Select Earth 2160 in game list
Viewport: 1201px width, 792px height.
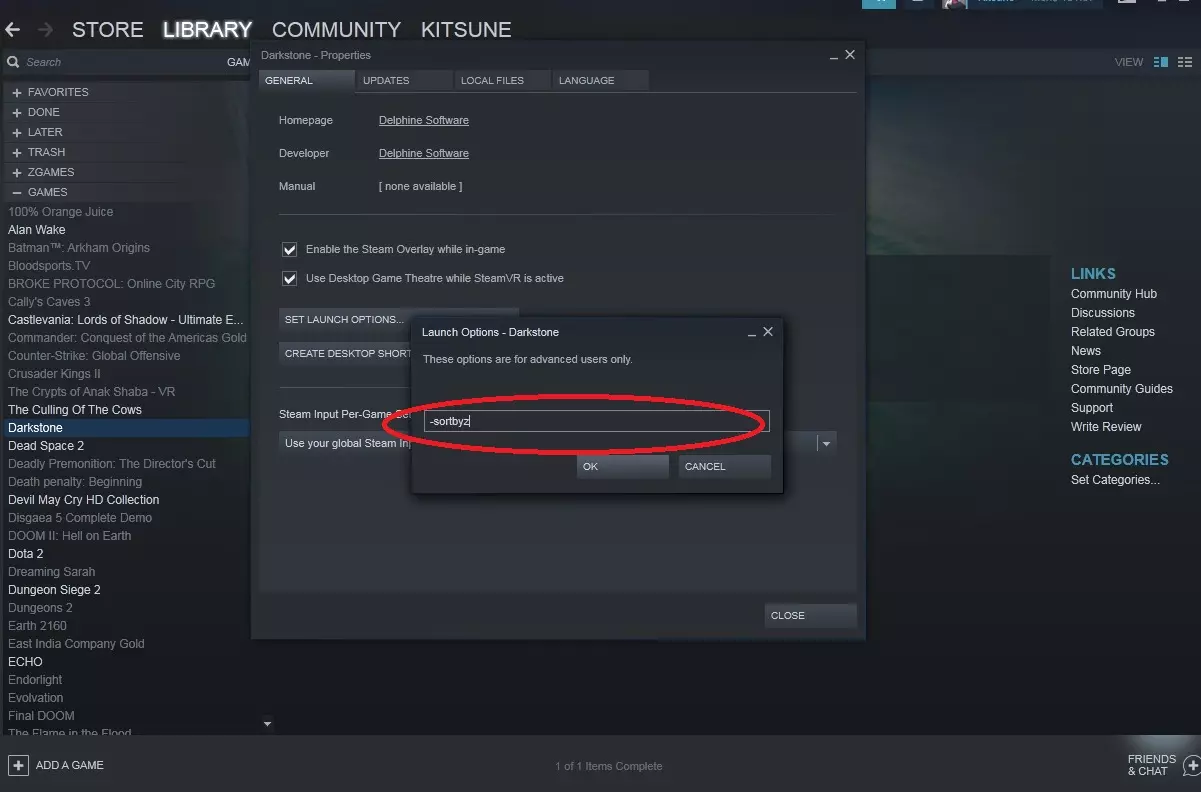(x=37, y=626)
